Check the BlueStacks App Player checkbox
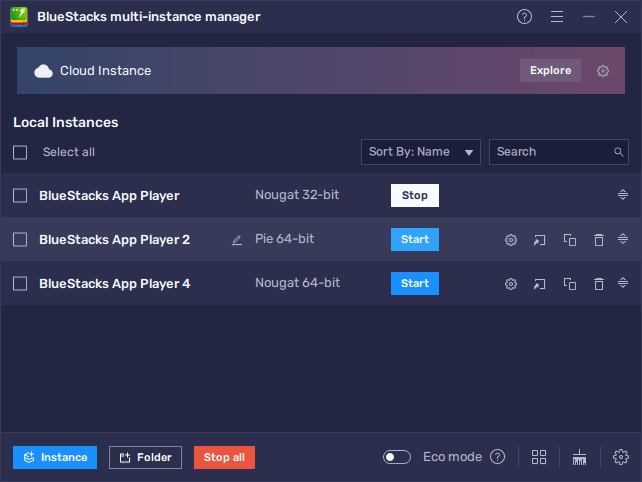Screen dimensions: 642x482 [x=20, y=196]
